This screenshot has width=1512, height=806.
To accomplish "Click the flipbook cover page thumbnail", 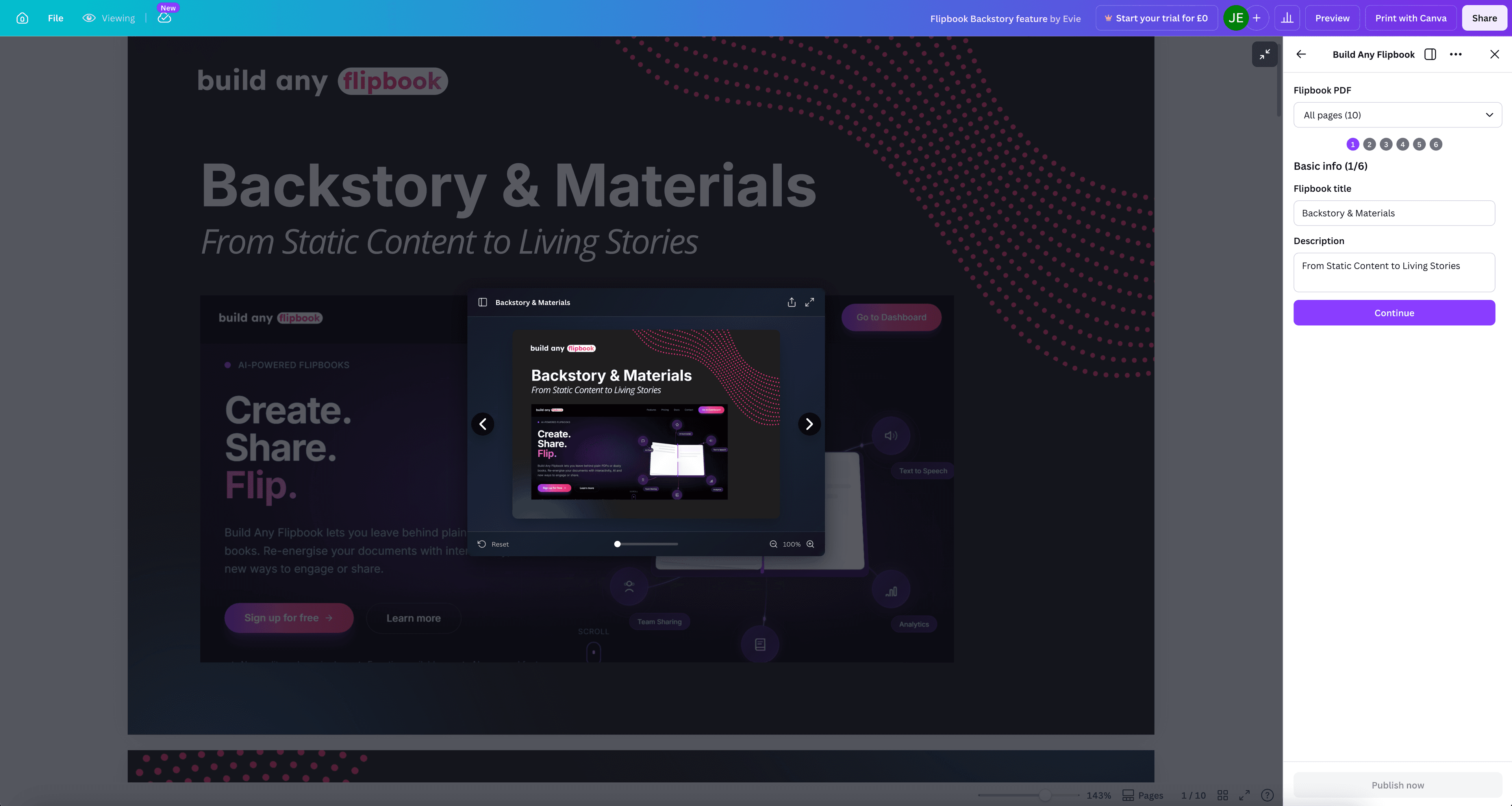I will (646, 423).
